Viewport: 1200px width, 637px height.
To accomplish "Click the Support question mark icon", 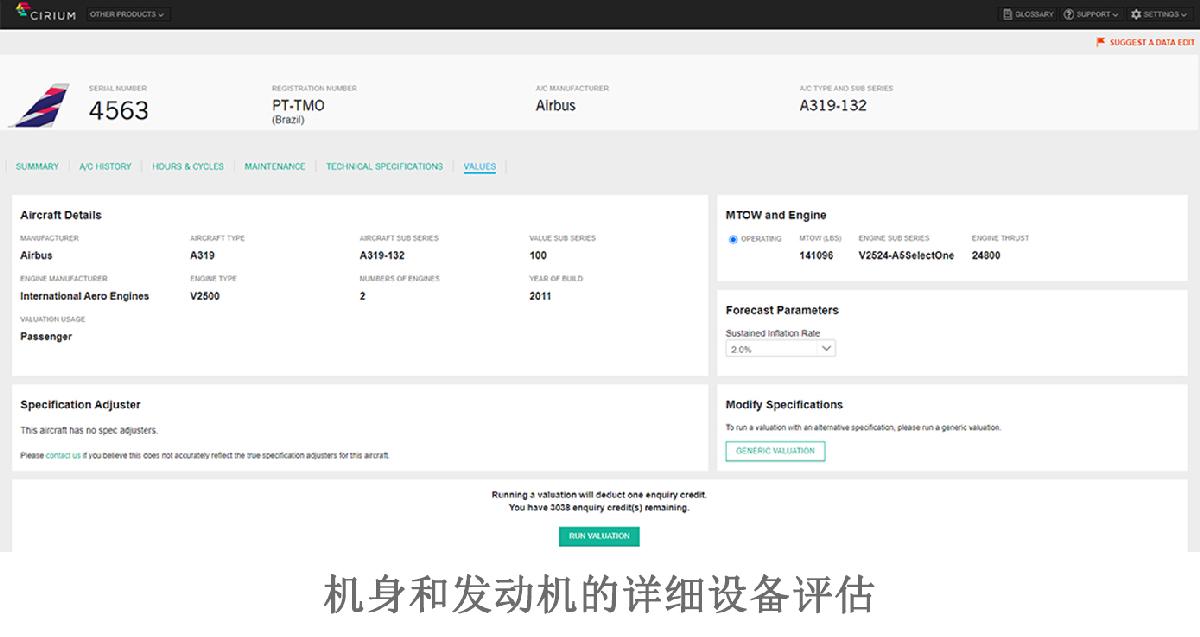I will click(1069, 14).
